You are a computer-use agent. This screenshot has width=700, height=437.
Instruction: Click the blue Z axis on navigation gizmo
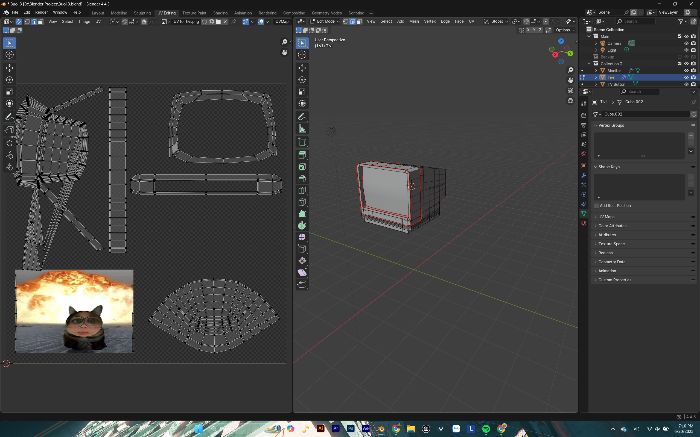pos(561,42)
